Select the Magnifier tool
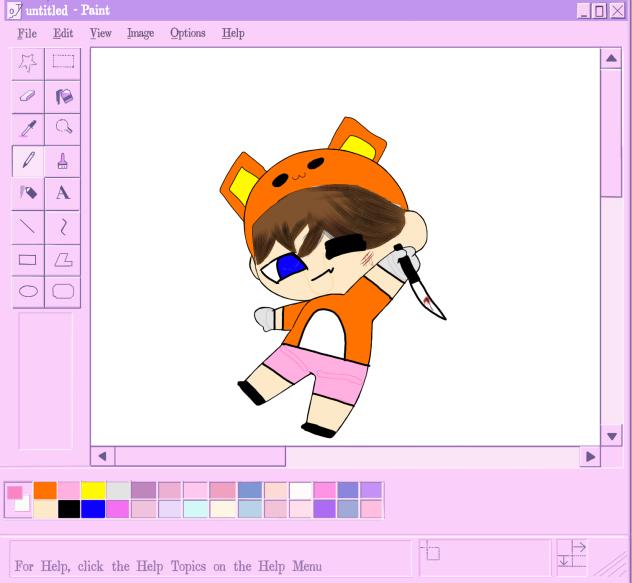The width and height of the screenshot is (632, 583). [x=63, y=129]
